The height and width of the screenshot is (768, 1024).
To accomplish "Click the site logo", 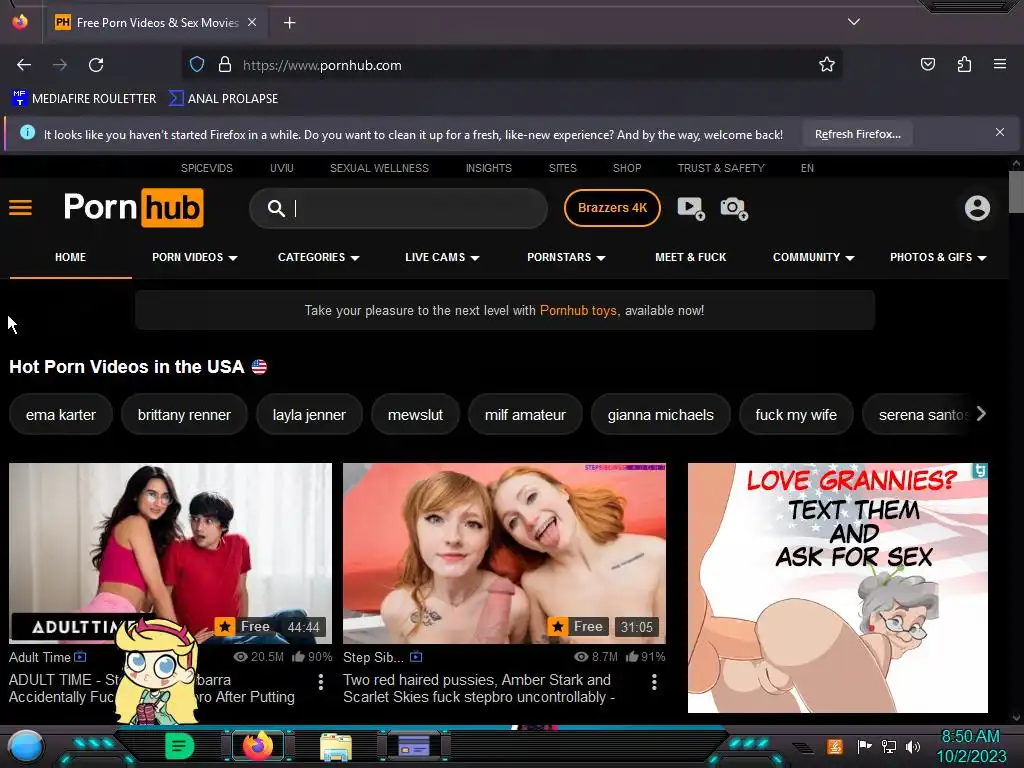I will click(x=133, y=208).
